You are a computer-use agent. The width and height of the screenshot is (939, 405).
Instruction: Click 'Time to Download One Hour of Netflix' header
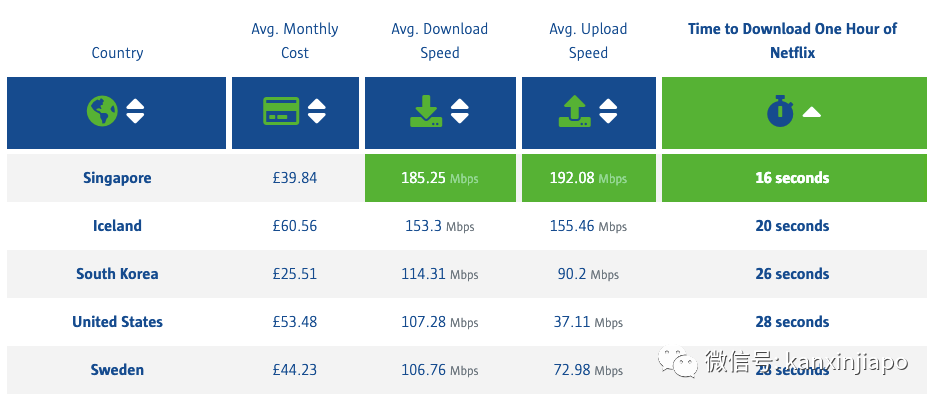[792, 41]
